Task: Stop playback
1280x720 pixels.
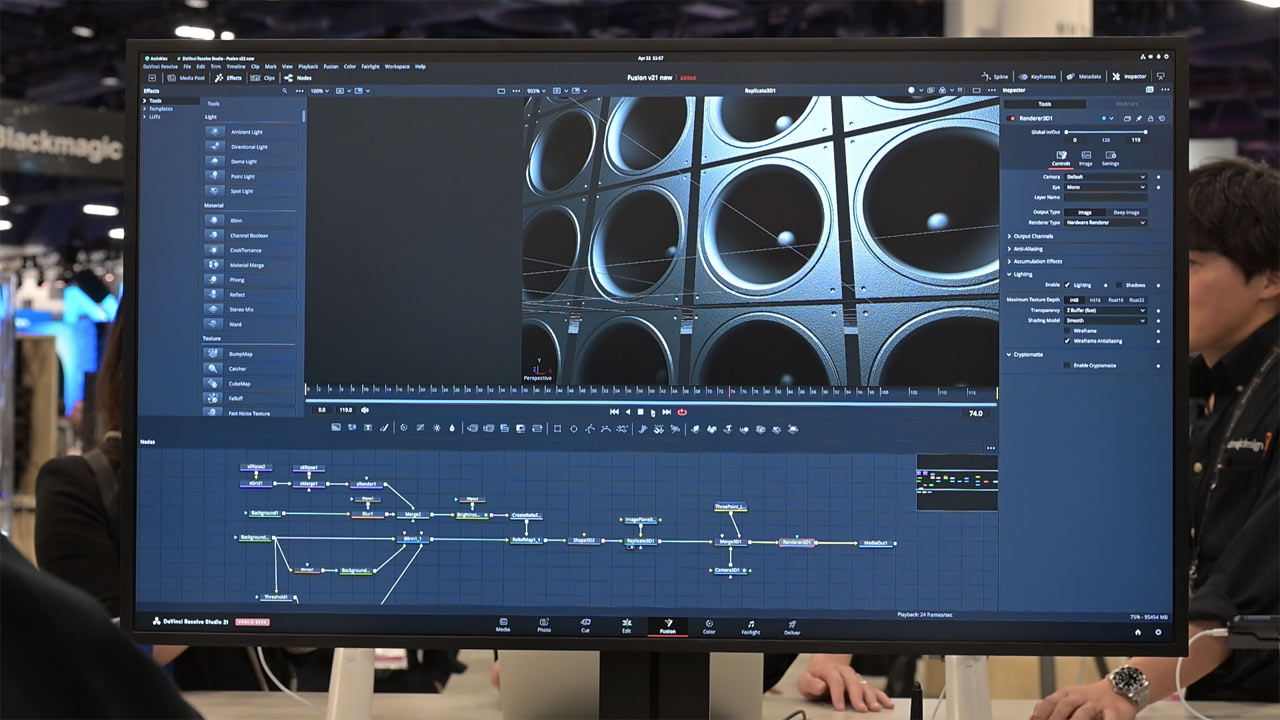Action: (x=640, y=412)
